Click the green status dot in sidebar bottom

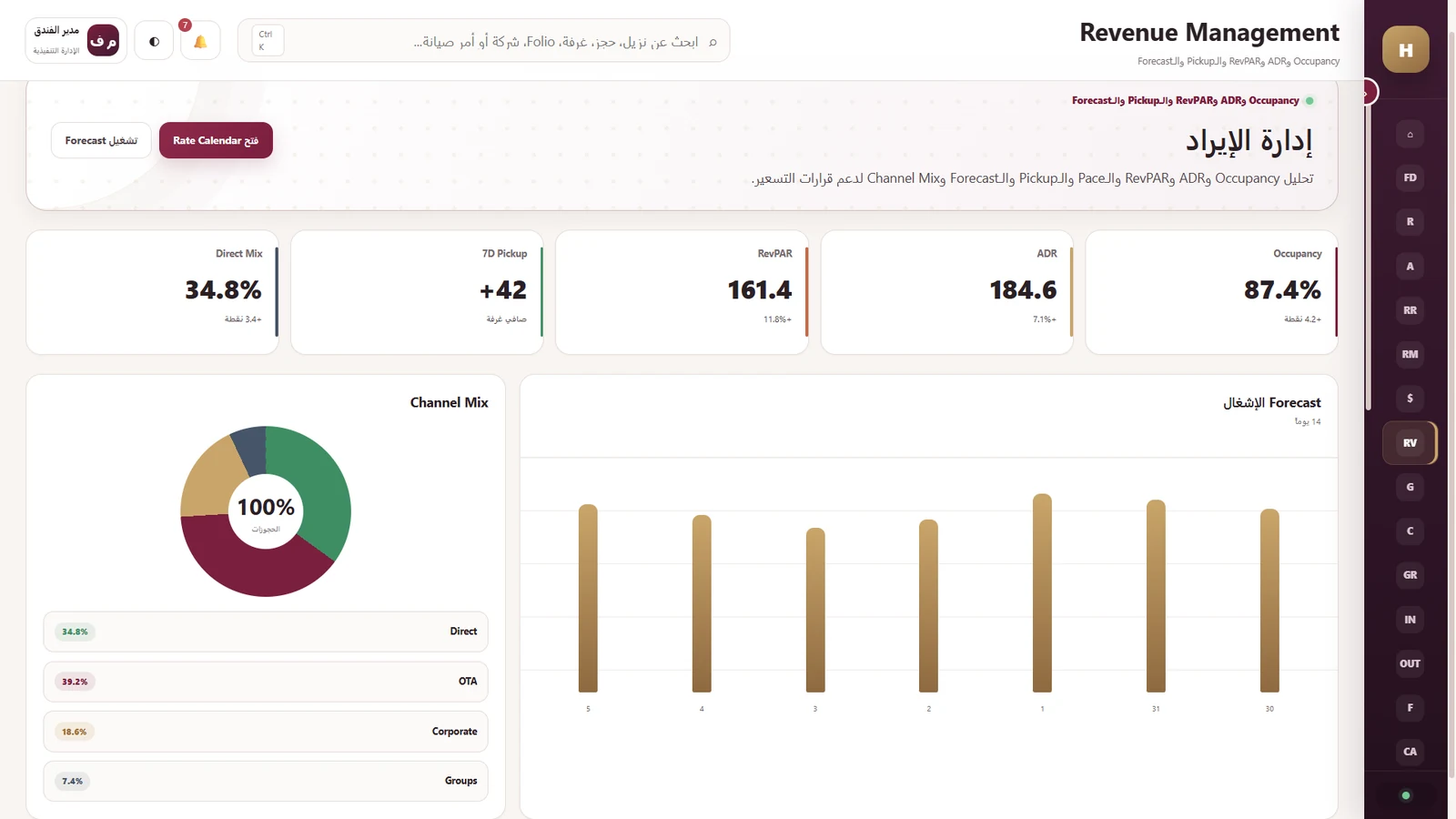(1406, 795)
